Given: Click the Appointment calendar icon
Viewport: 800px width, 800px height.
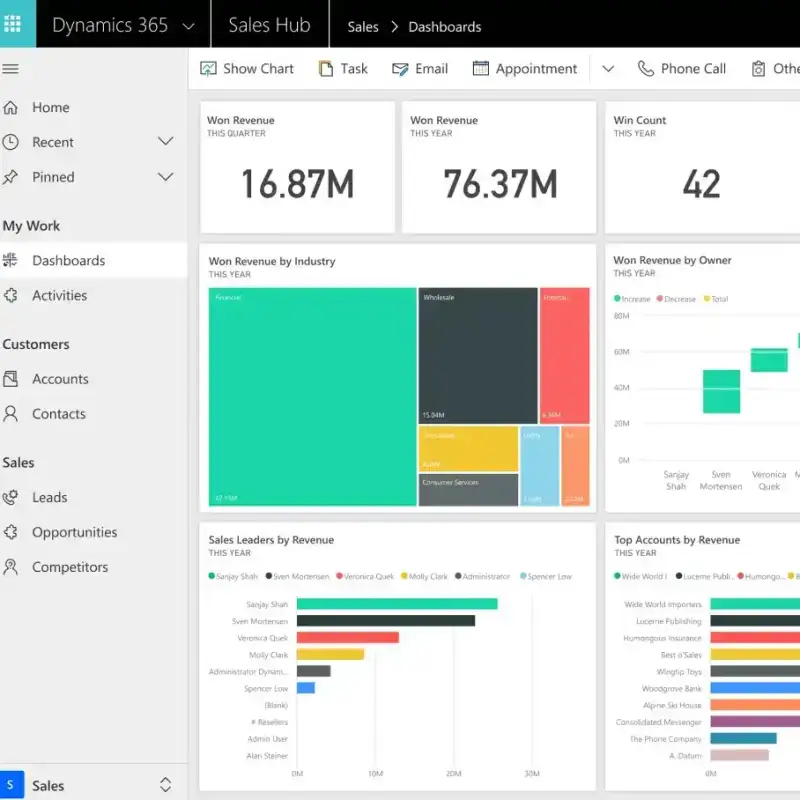Looking at the screenshot, I should [x=481, y=68].
